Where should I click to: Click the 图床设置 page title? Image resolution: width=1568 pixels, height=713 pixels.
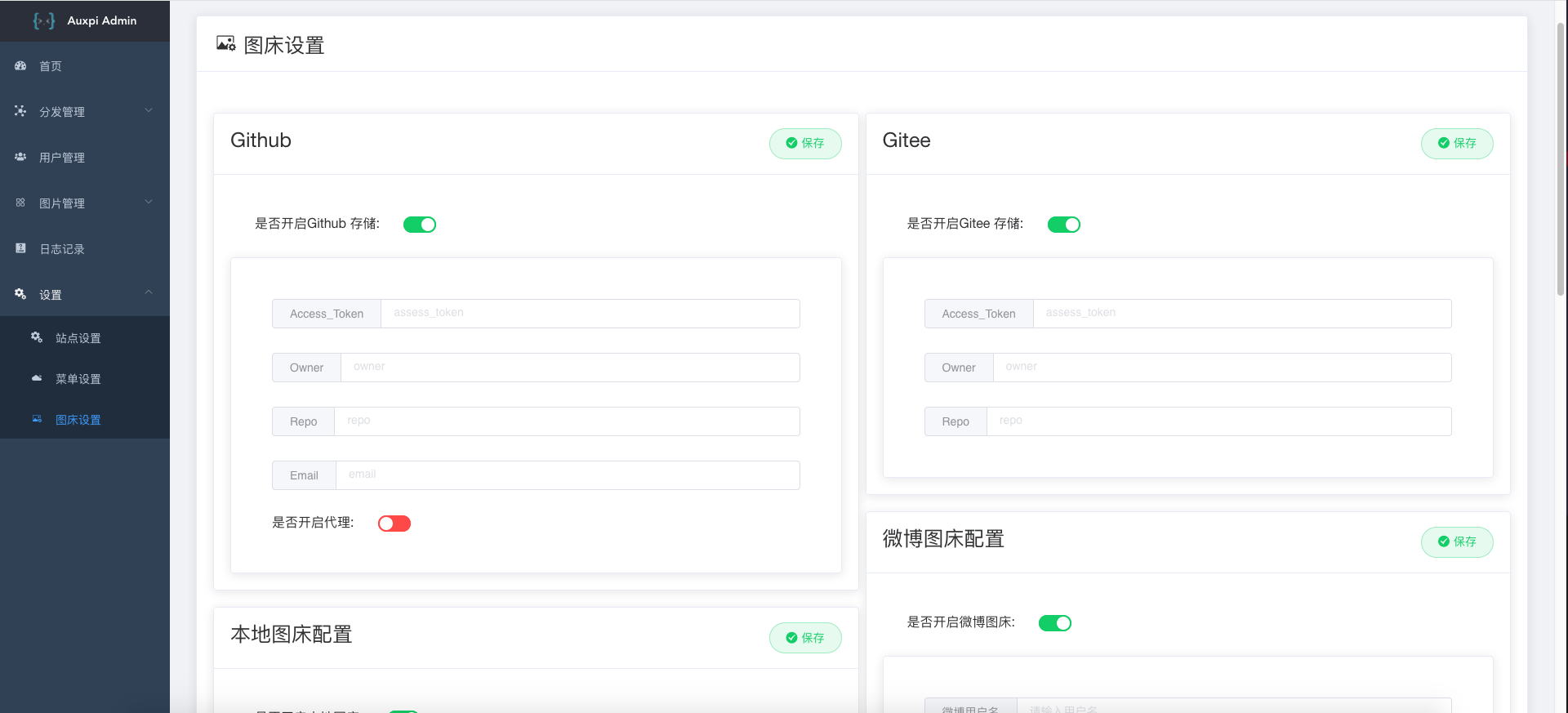[284, 45]
